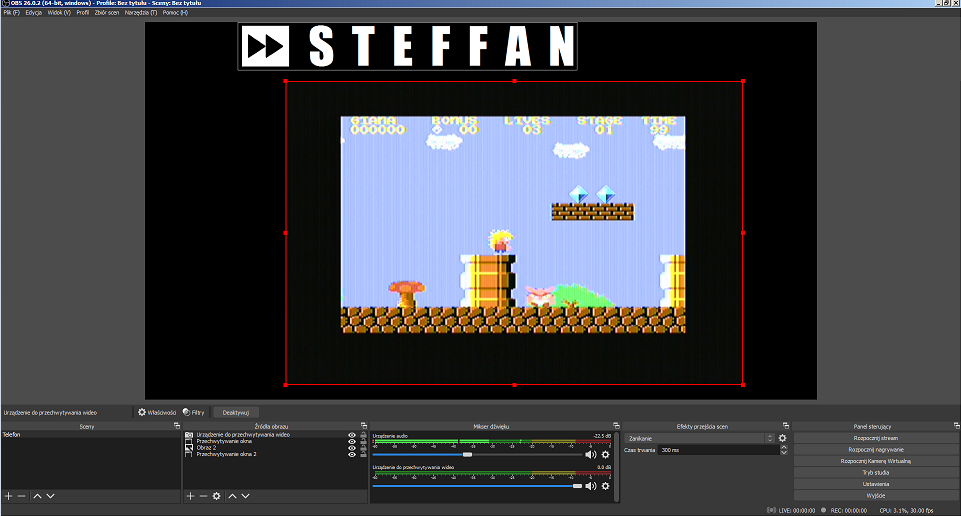Open Zbiór scen menu
This screenshot has width=961, height=516.
107,12
